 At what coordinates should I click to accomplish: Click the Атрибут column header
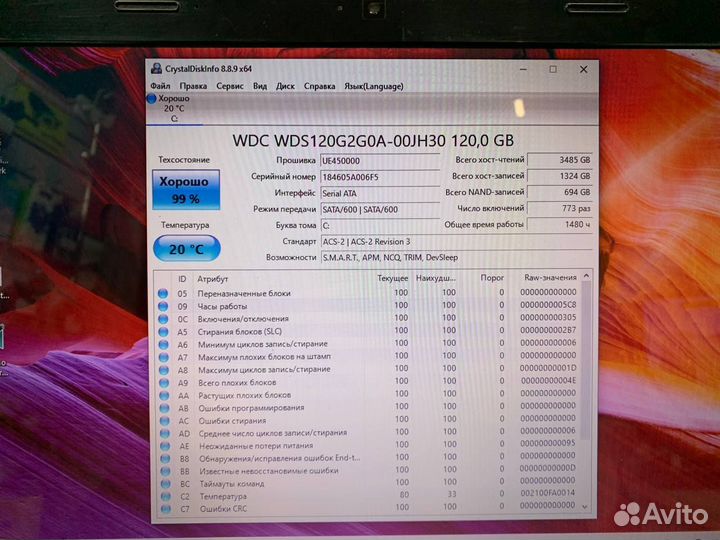point(213,279)
